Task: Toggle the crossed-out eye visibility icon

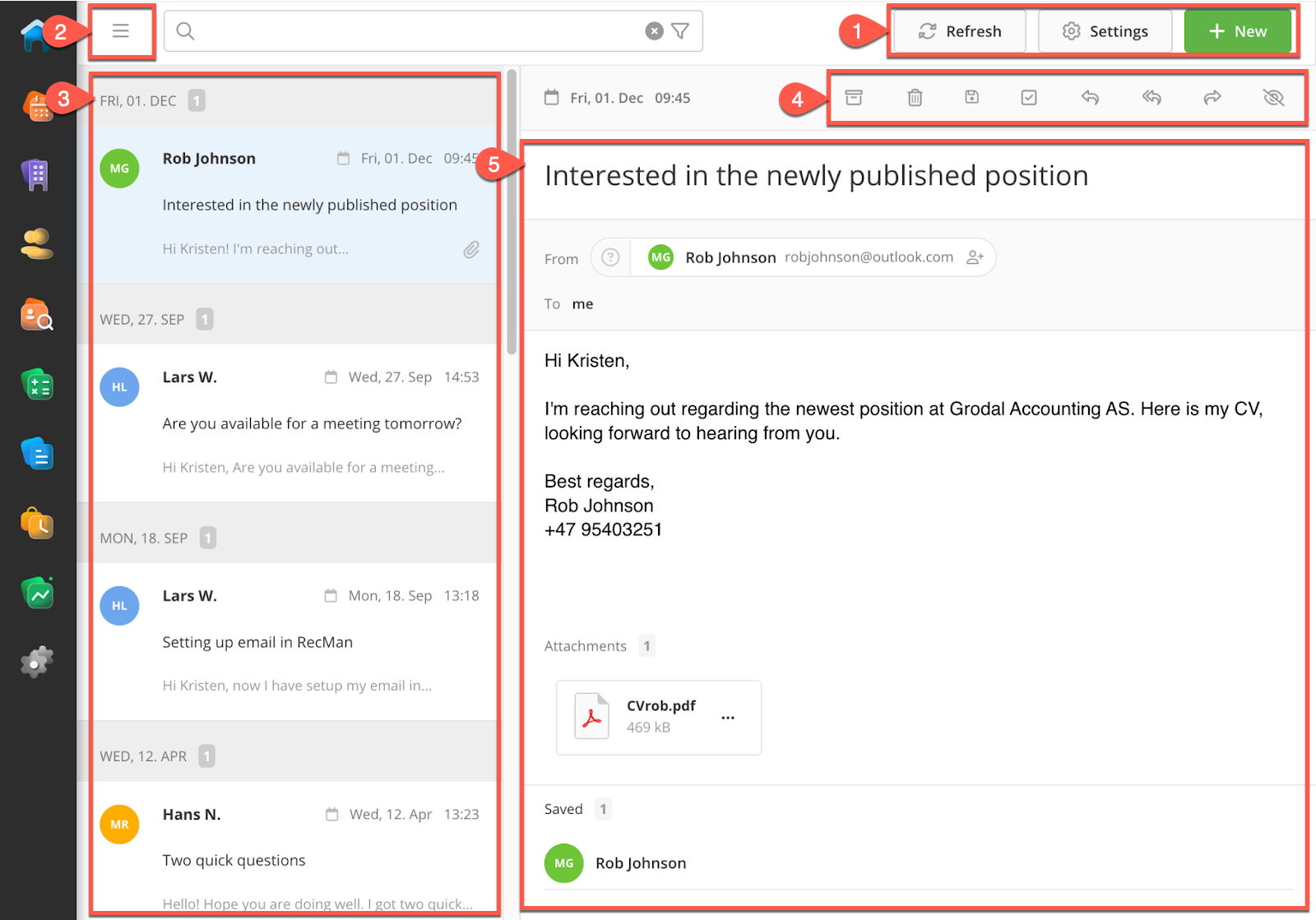Action: 1273,98
